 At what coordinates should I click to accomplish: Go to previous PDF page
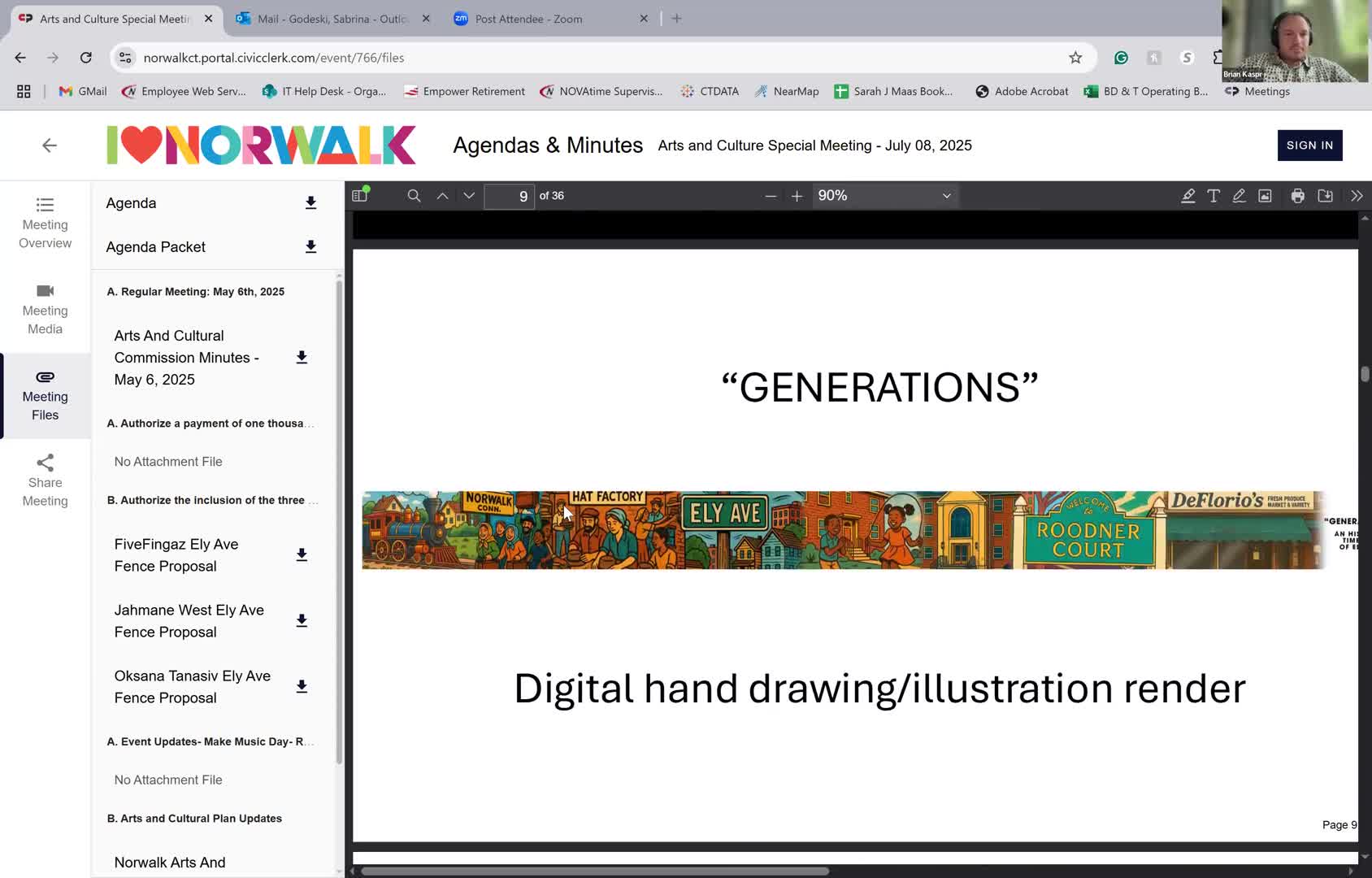(442, 195)
